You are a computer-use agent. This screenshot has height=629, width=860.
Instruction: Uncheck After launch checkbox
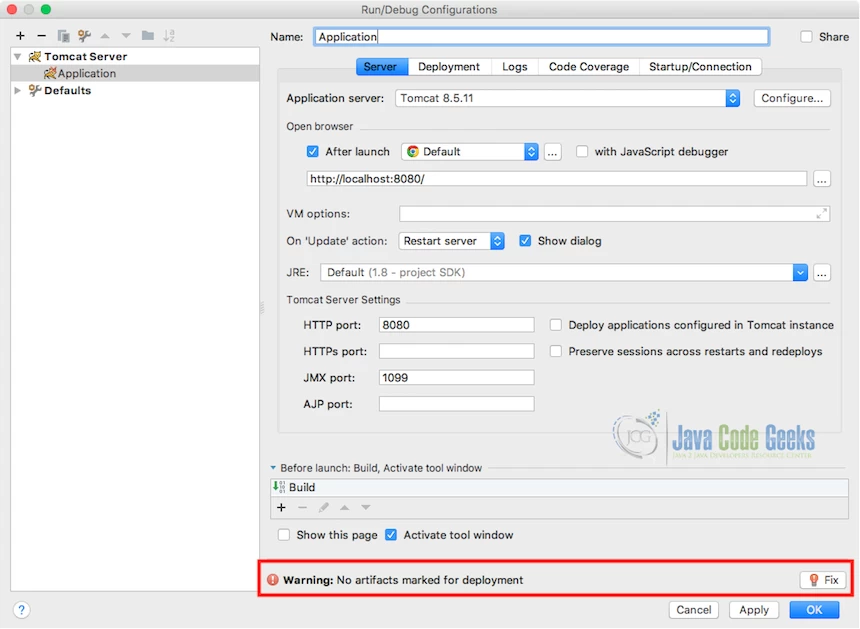point(312,151)
